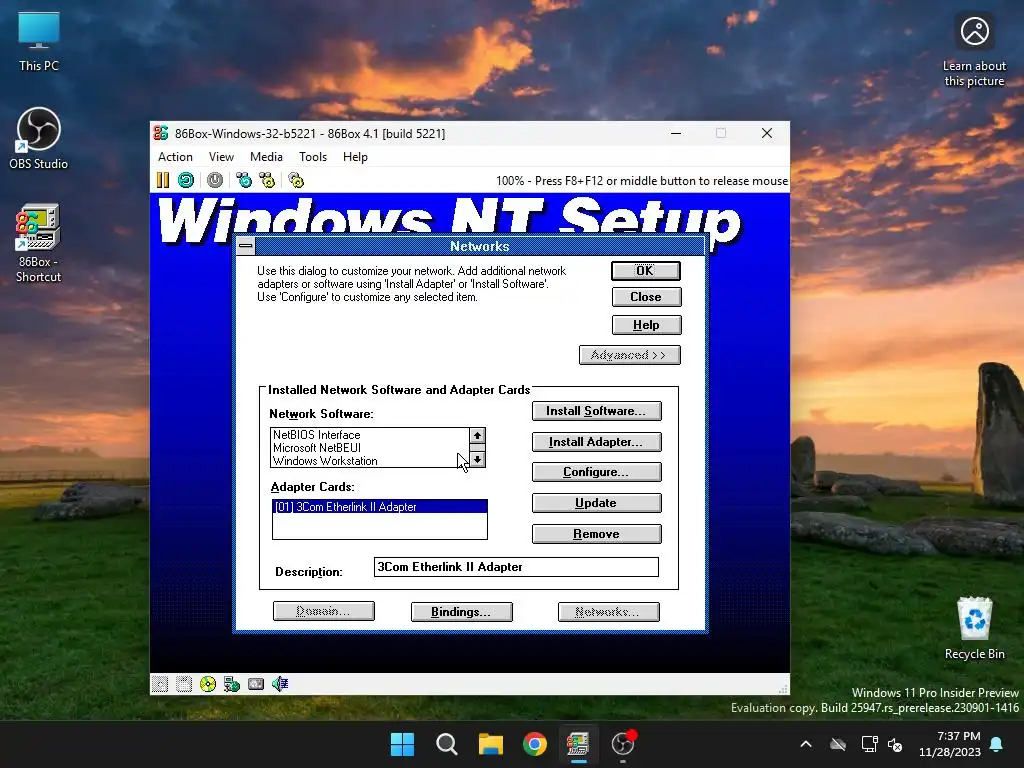The width and height of the screenshot is (1024, 768).
Task: Switch to 86Box taskbar icon
Action: coord(579,744)
